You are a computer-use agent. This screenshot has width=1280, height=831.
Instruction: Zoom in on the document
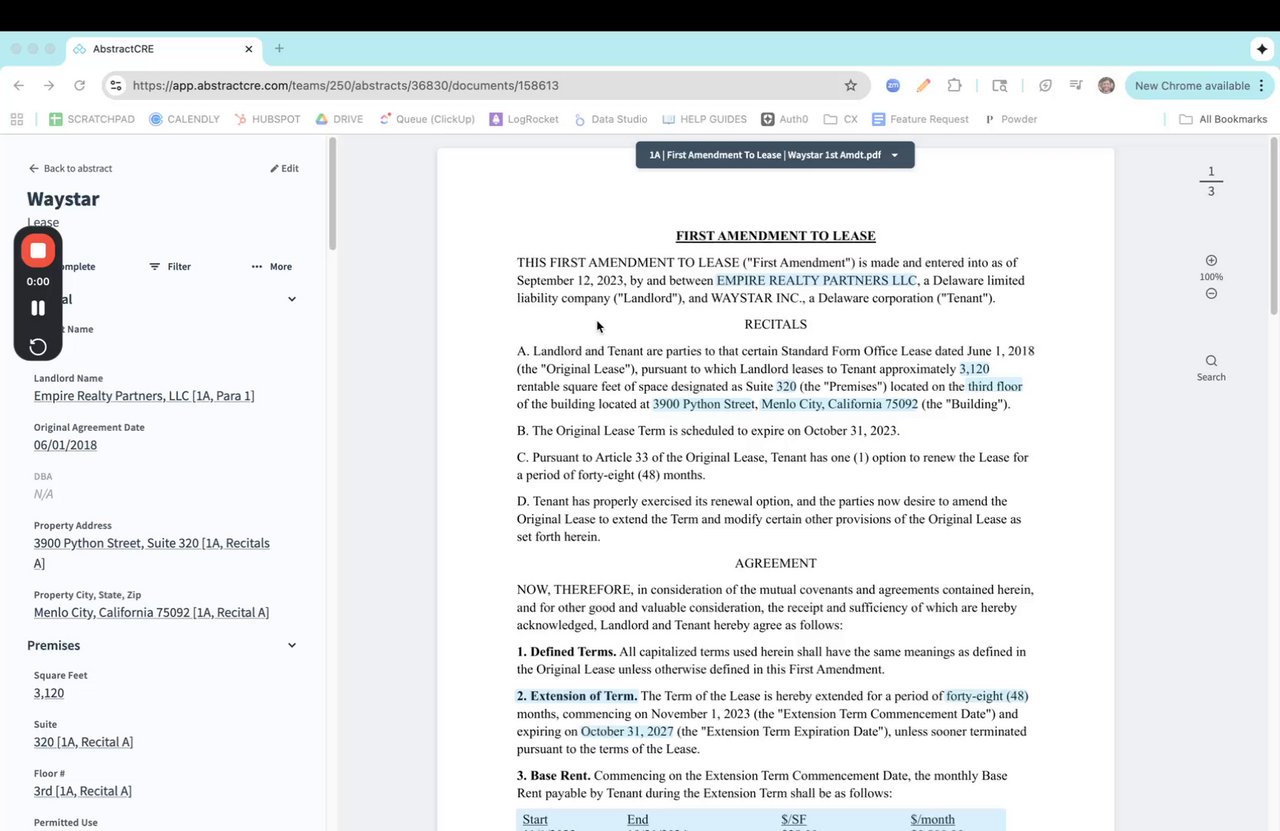pyautogui.click(x=1211, y=260)
